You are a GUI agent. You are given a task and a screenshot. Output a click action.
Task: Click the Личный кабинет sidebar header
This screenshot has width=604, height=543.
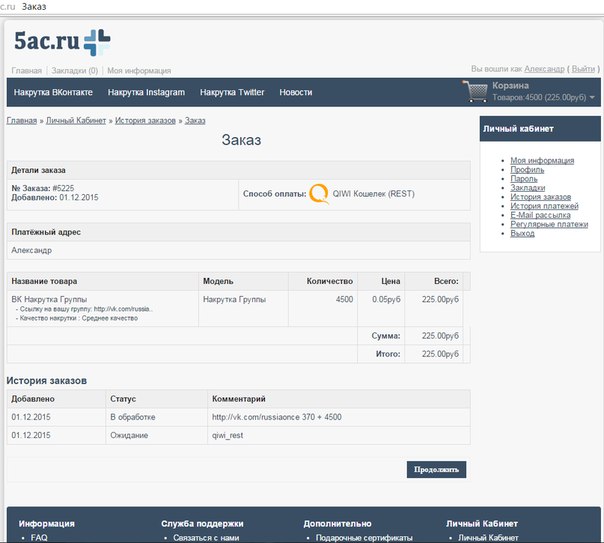pos(540,129)
